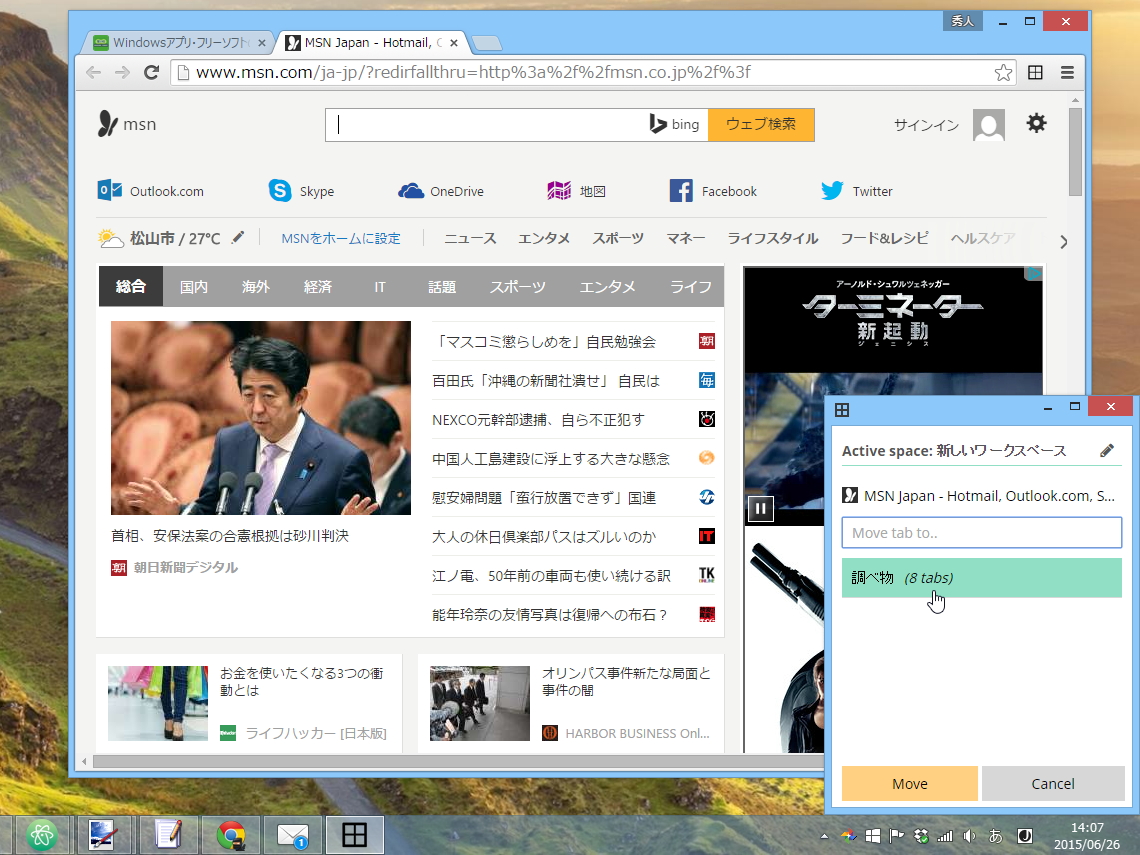Open the 地図 maps shortcut
Image resolution: width=1140 pixels, height=855 pixels.
(x=577, y=190)
